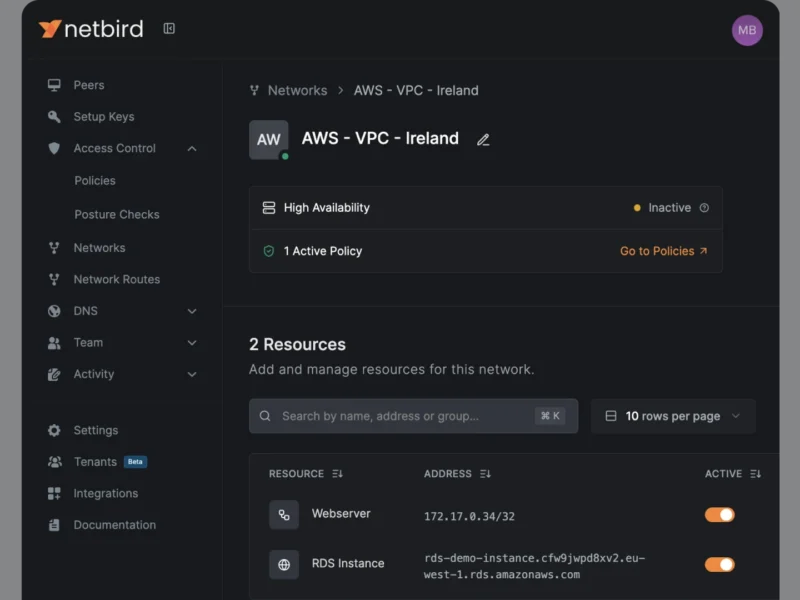
Task: Collapse the sidebar using the panel icon
Action: pos(169,29)
